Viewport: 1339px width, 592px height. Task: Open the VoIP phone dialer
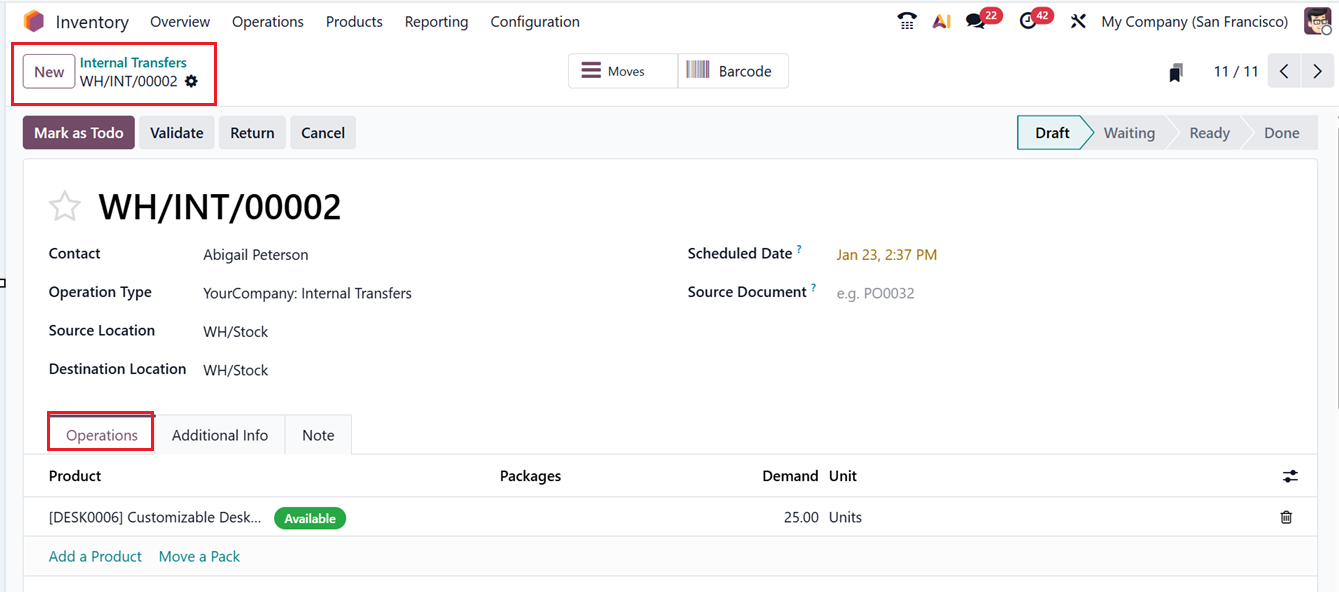[906, 20]
